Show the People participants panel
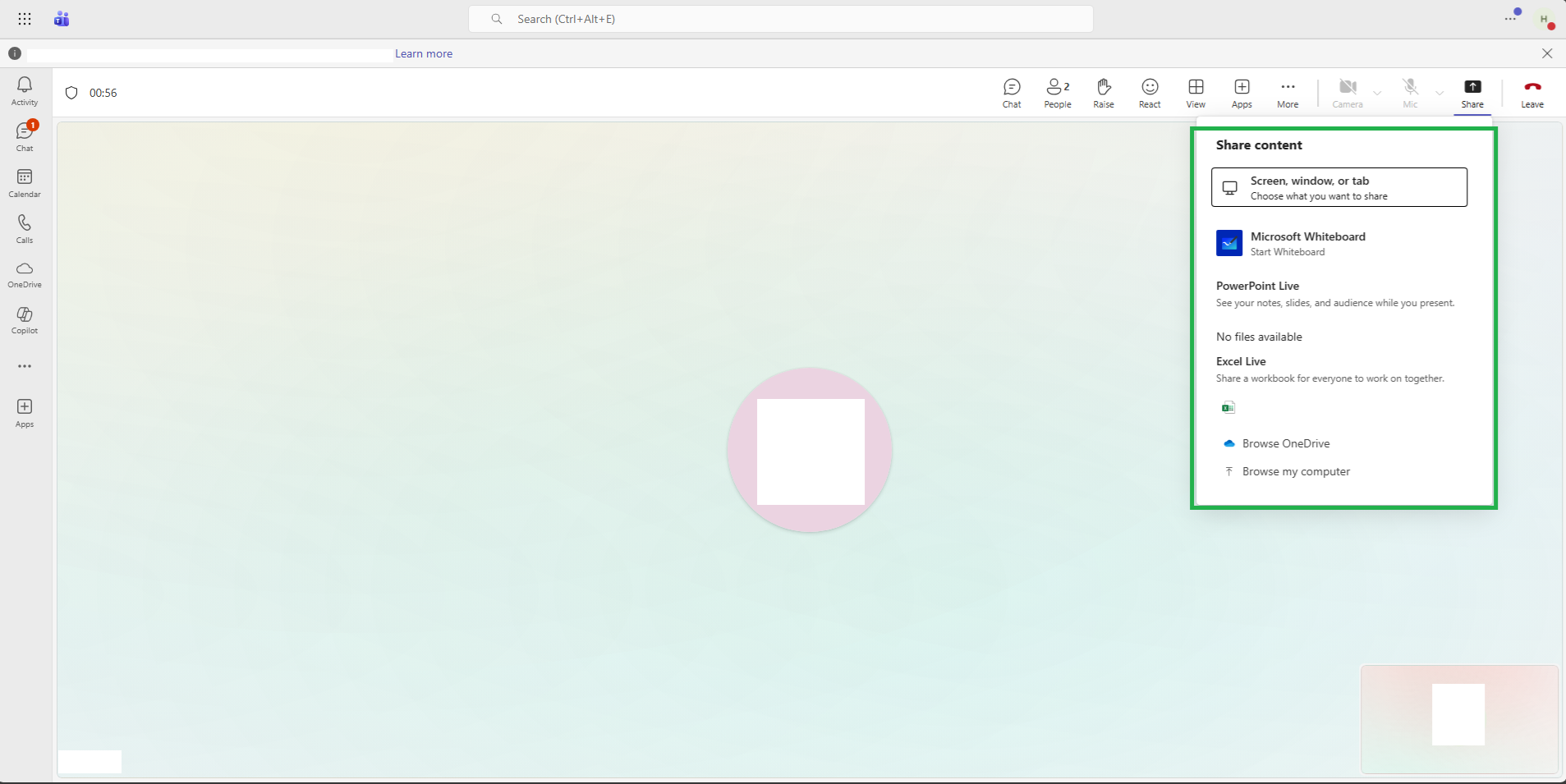Image resolution: width=1566 pixels, height=784 pixels. (x=1058, y=93)
